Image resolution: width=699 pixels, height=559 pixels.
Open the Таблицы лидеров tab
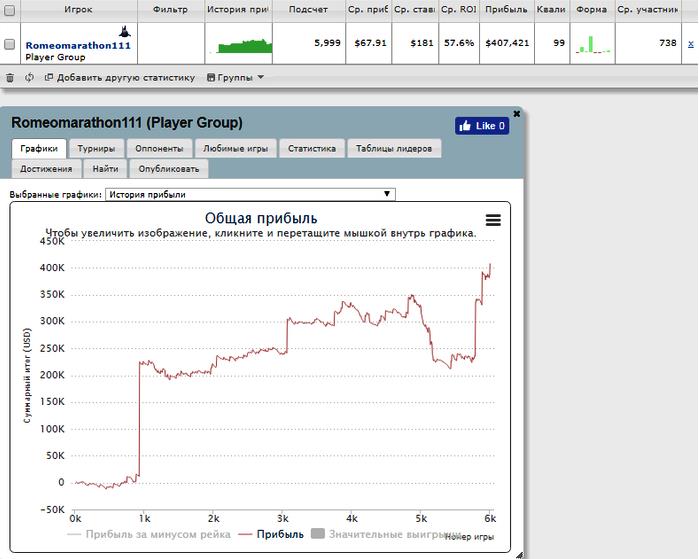[x=394, y=148]
